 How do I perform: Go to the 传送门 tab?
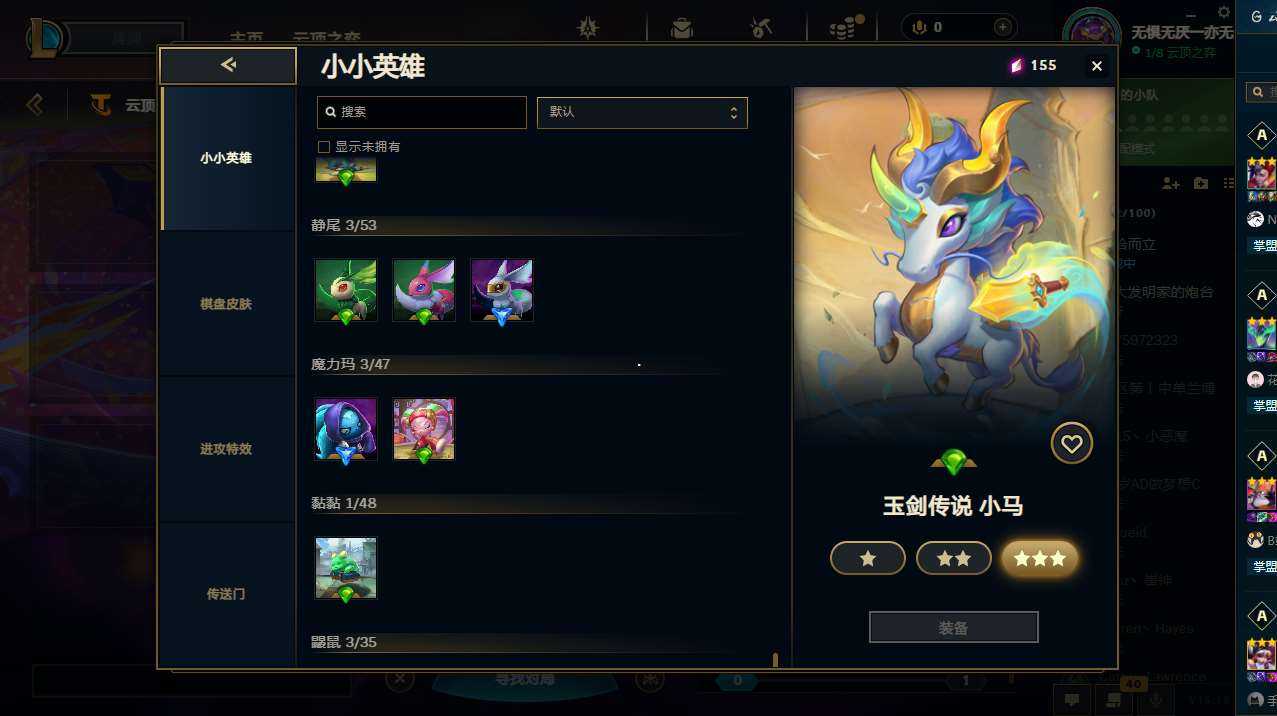tap(226, 594)
